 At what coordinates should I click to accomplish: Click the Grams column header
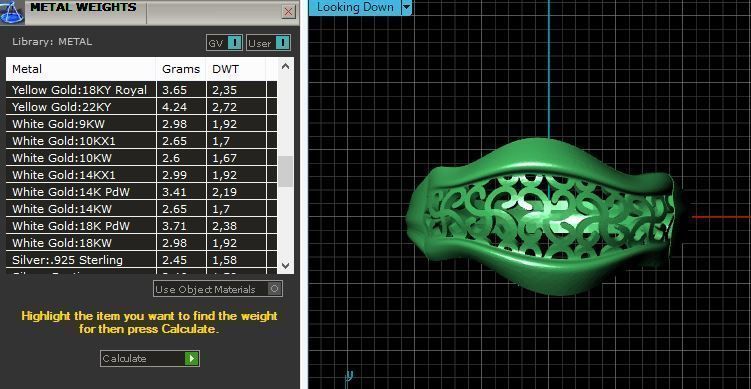pos(181,69)
